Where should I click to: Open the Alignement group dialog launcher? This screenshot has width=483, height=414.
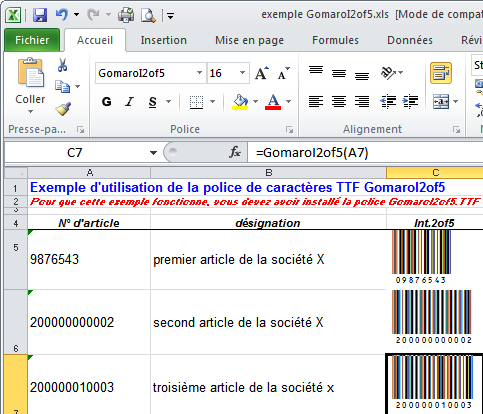456,130
